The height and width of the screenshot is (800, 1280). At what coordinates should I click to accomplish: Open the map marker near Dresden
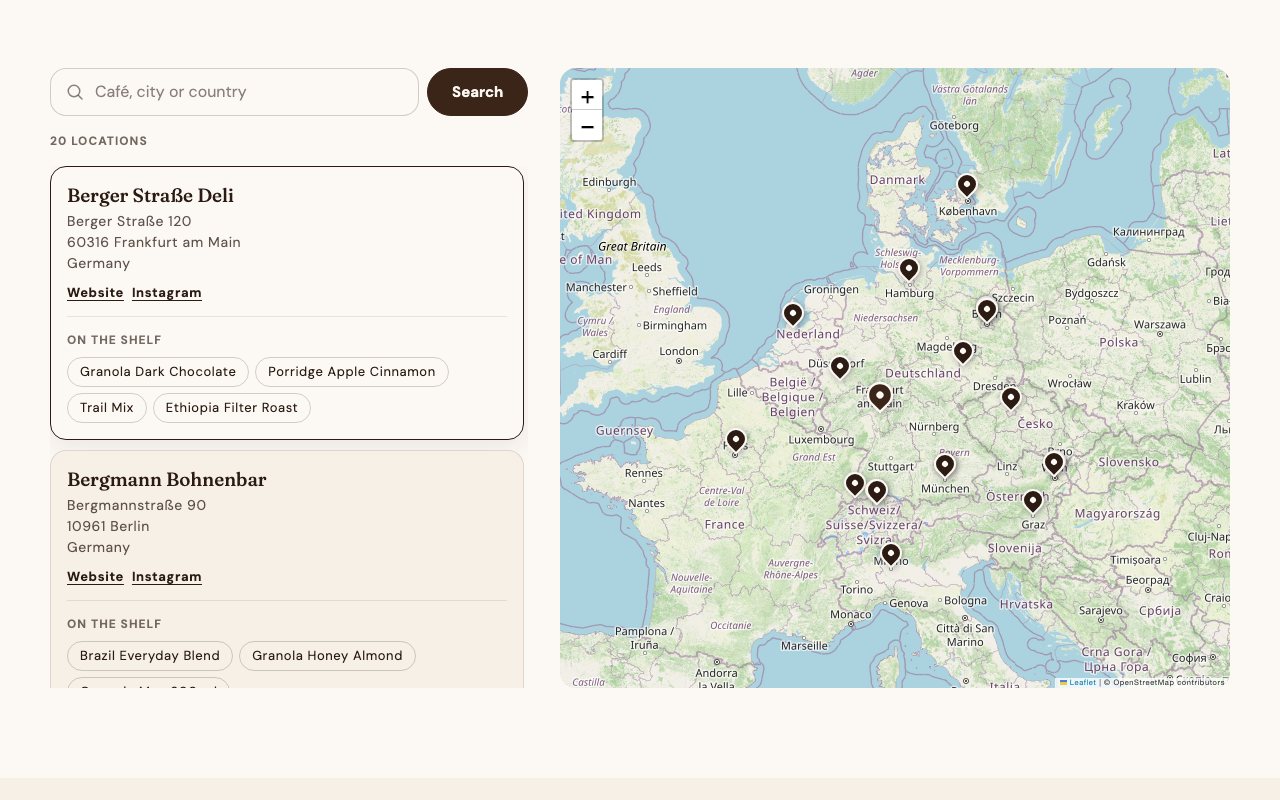pos(1011,399)
